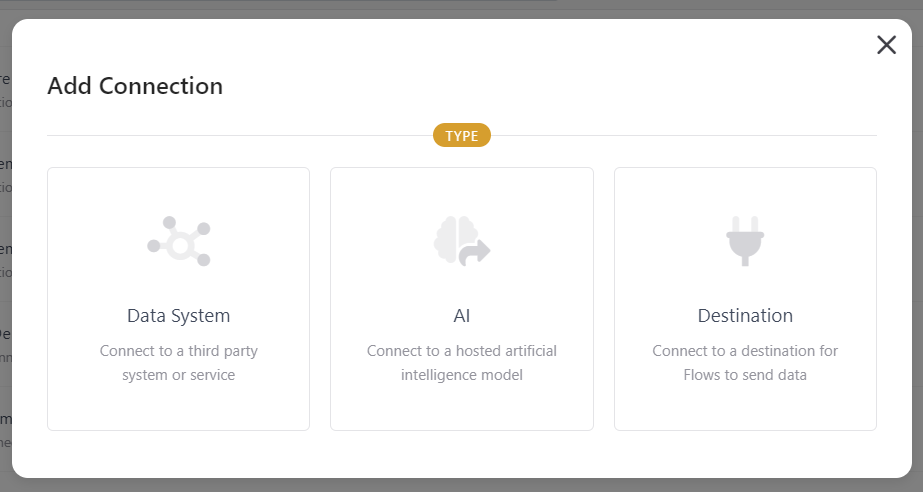The width and height of the screenshot is (923, 492).
Task: Pick the Destination connection type title
Action: (745, 316)
